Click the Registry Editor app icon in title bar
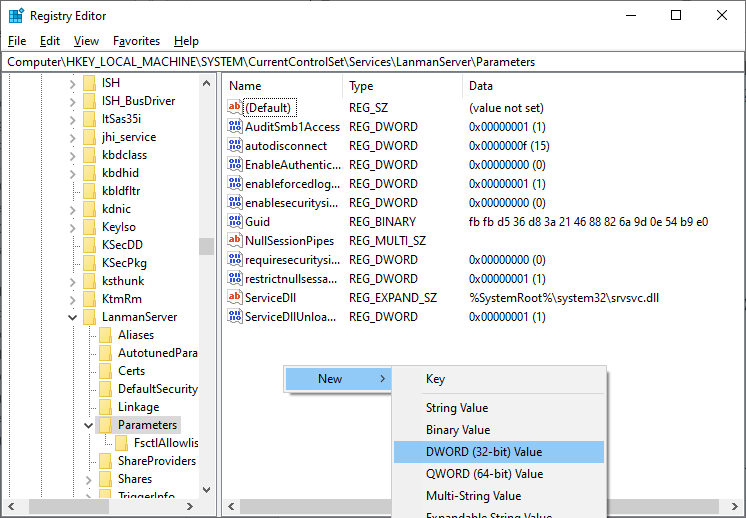The height and width of the screenshot is (518, 746). (16, 15)
